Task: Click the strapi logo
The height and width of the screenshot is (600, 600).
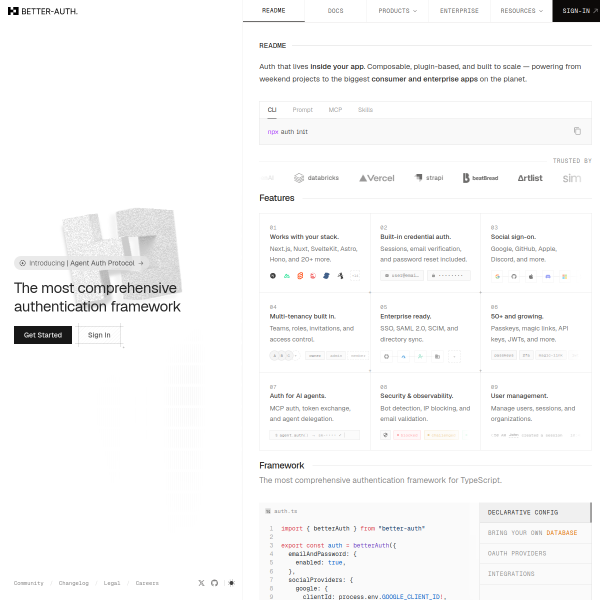Action: (x=429, y=178)
